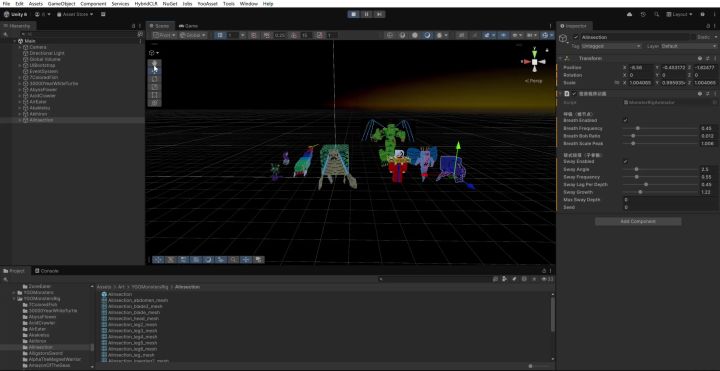Open the File menu
Viewport: 720px width, 371px height.
point(6,4)
